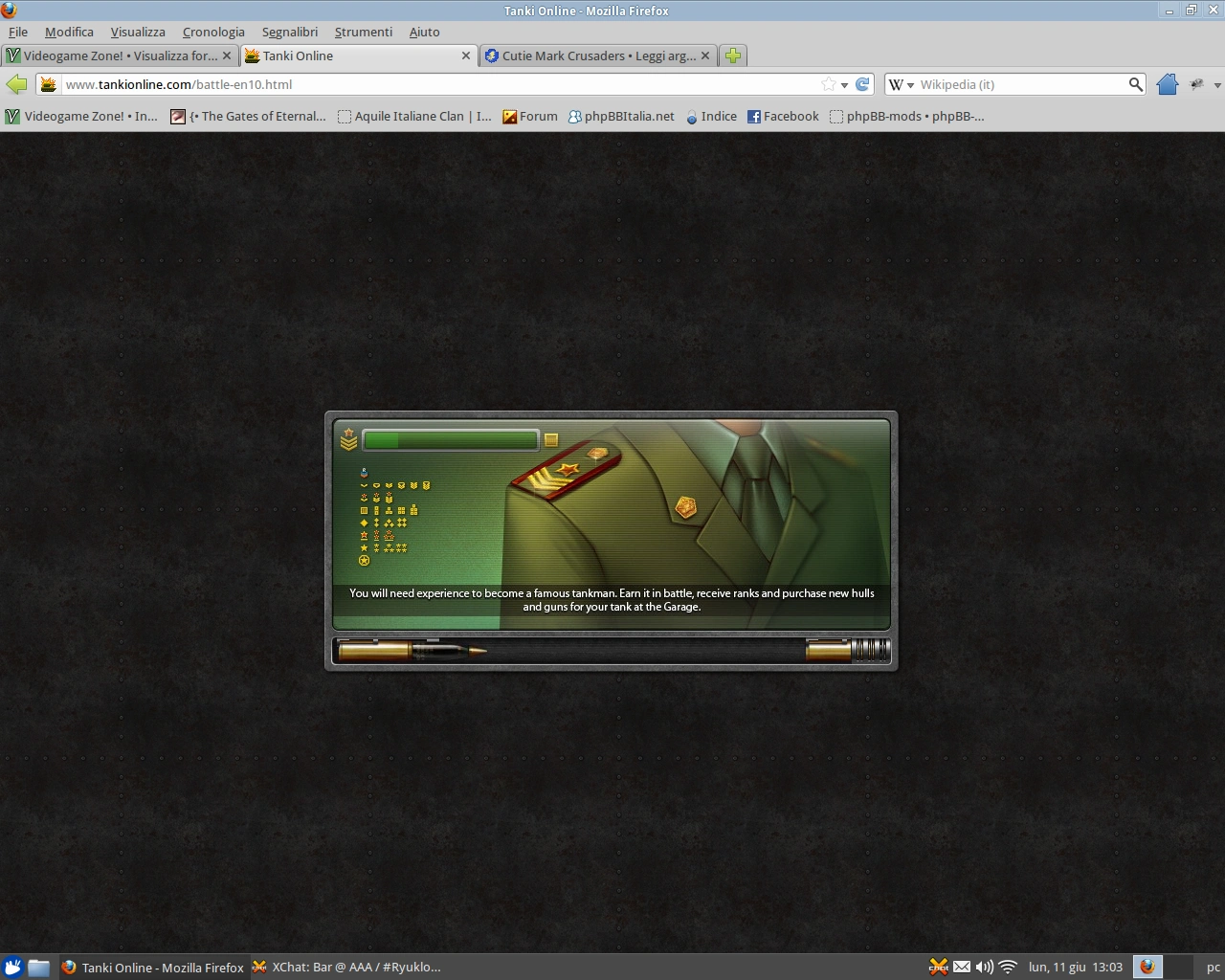Click the yellow square beside the rank bar
The image size is (1225, 980).
(551, 440)
